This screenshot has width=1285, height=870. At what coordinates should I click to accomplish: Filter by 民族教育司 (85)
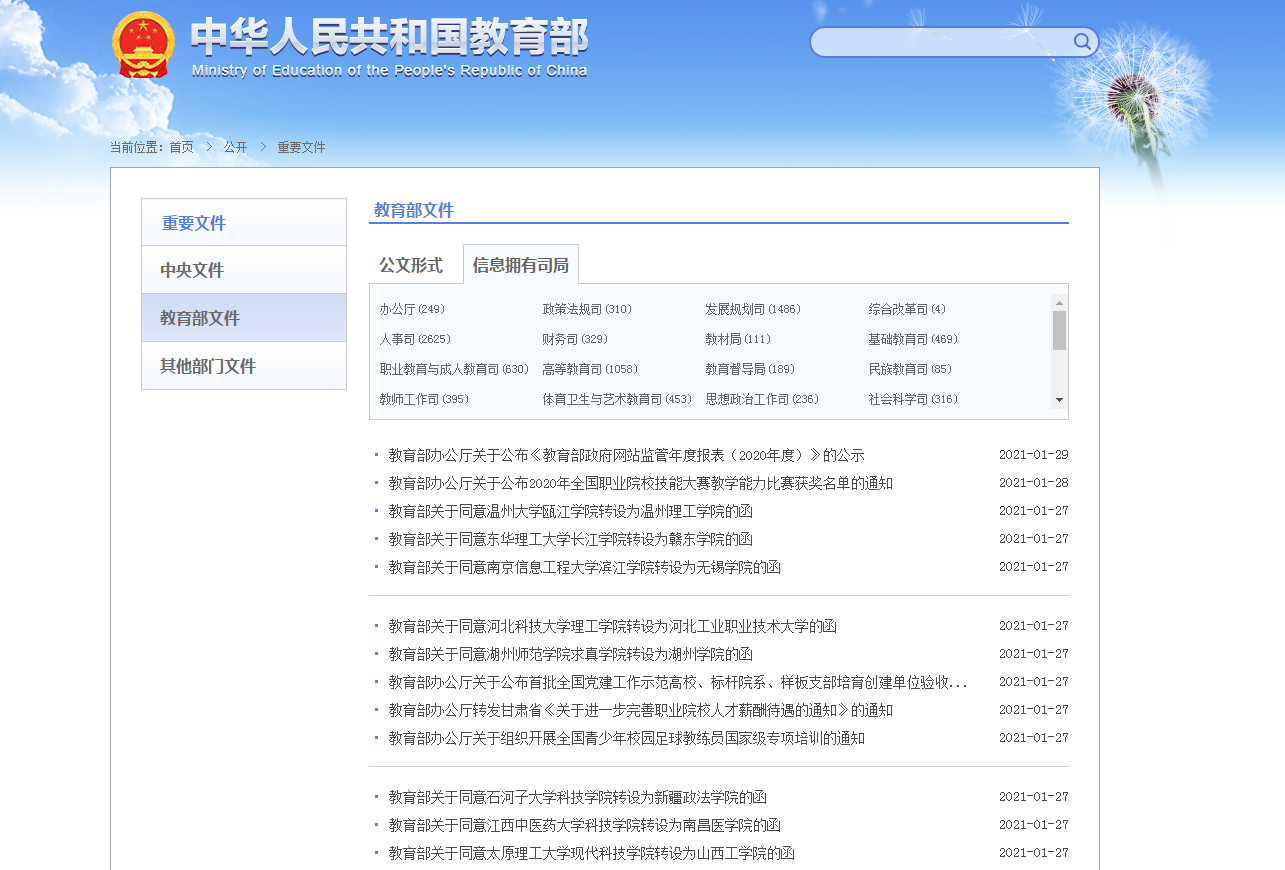point(910,370)
